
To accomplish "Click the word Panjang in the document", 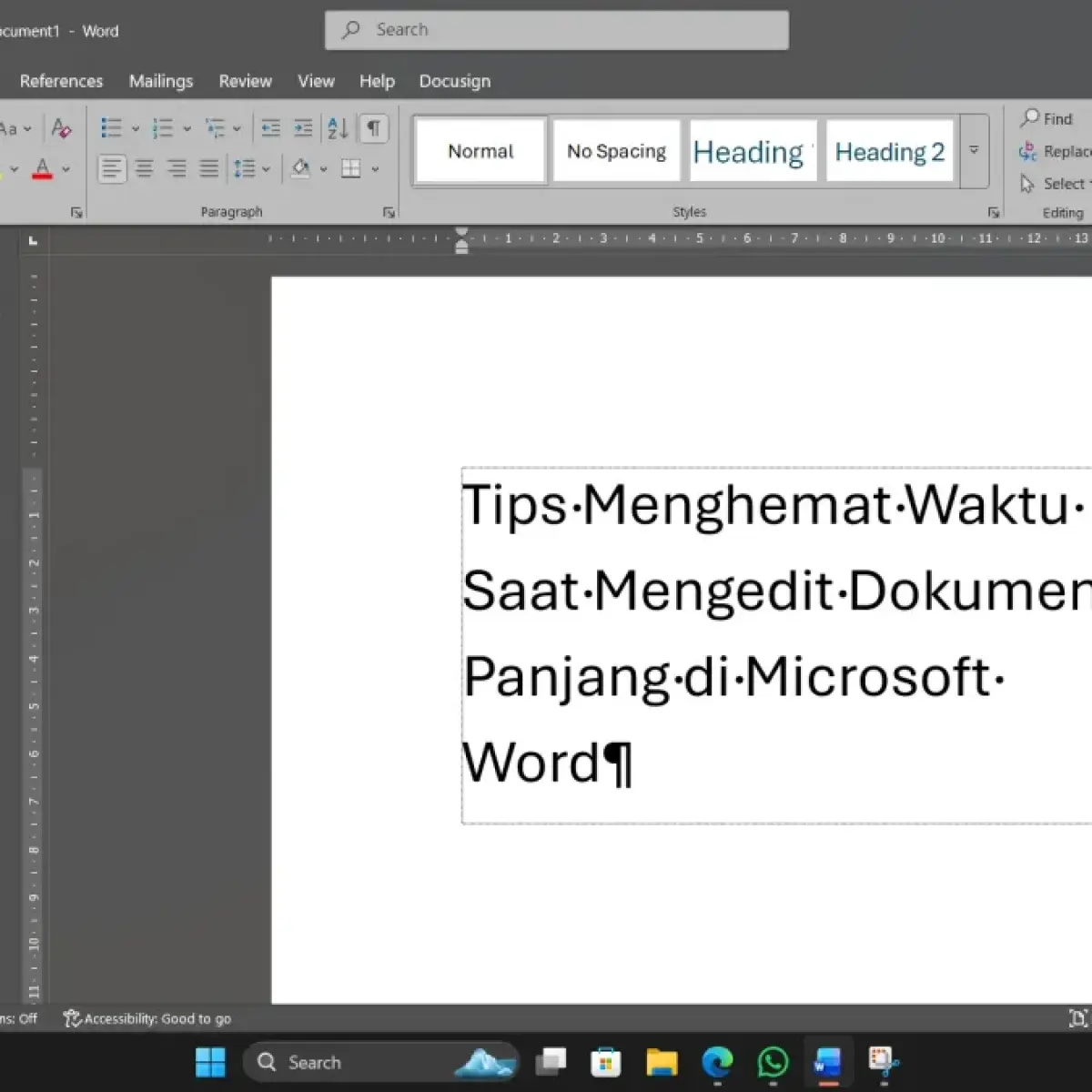I will pyautogui.click(x=568, y=679).
